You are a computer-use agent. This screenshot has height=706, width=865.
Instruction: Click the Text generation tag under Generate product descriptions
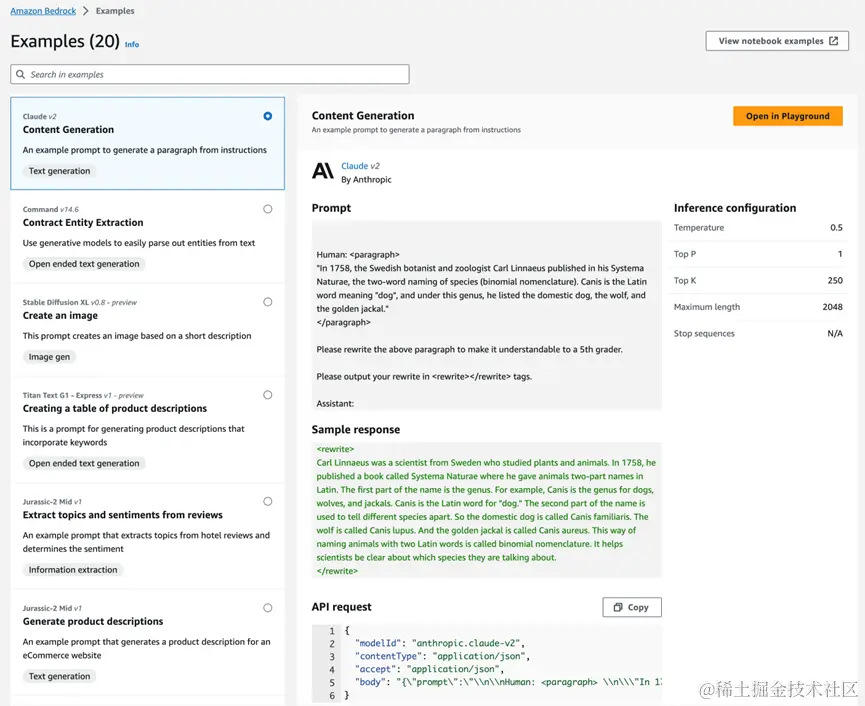pos(60,676)
